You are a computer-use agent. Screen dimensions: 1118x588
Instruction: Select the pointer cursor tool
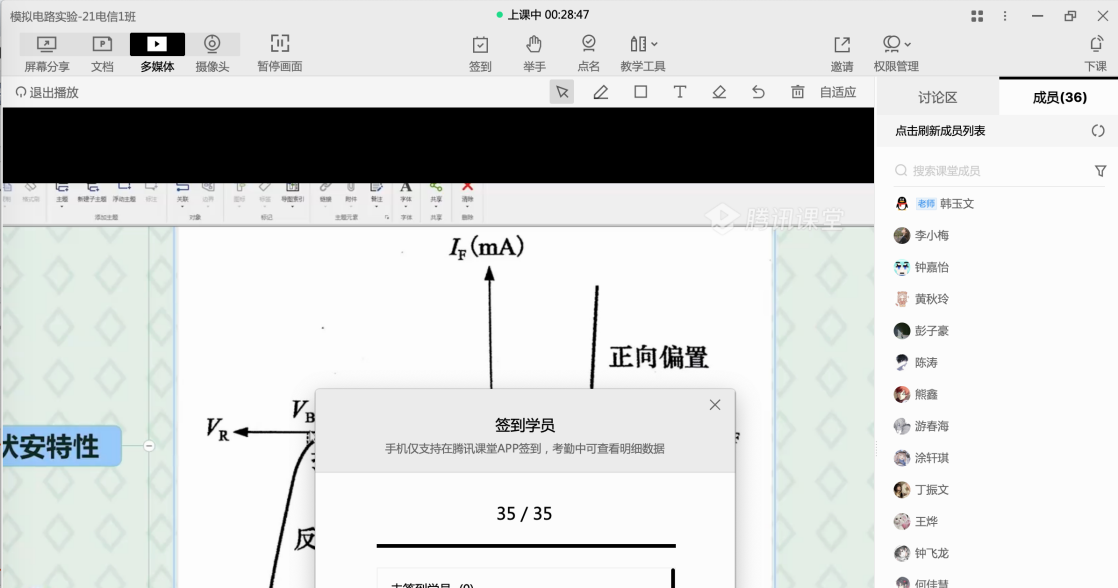pos(562,92)
